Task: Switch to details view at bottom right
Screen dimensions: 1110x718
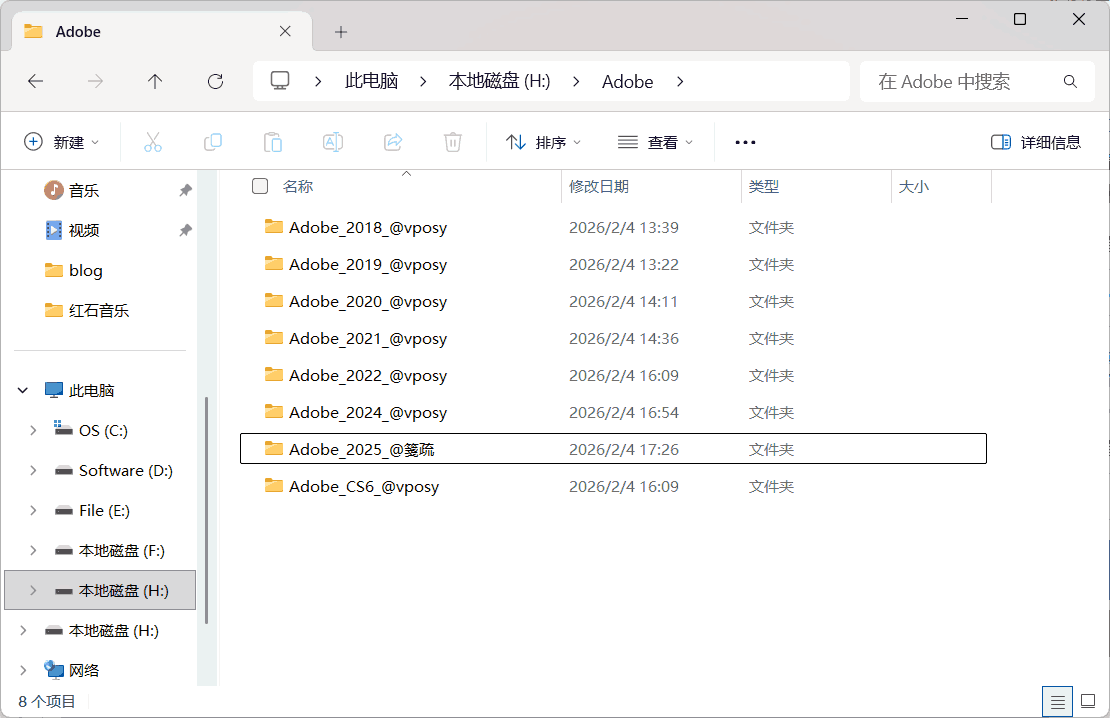Action: pyautogui.click(x=1057, y=701)
